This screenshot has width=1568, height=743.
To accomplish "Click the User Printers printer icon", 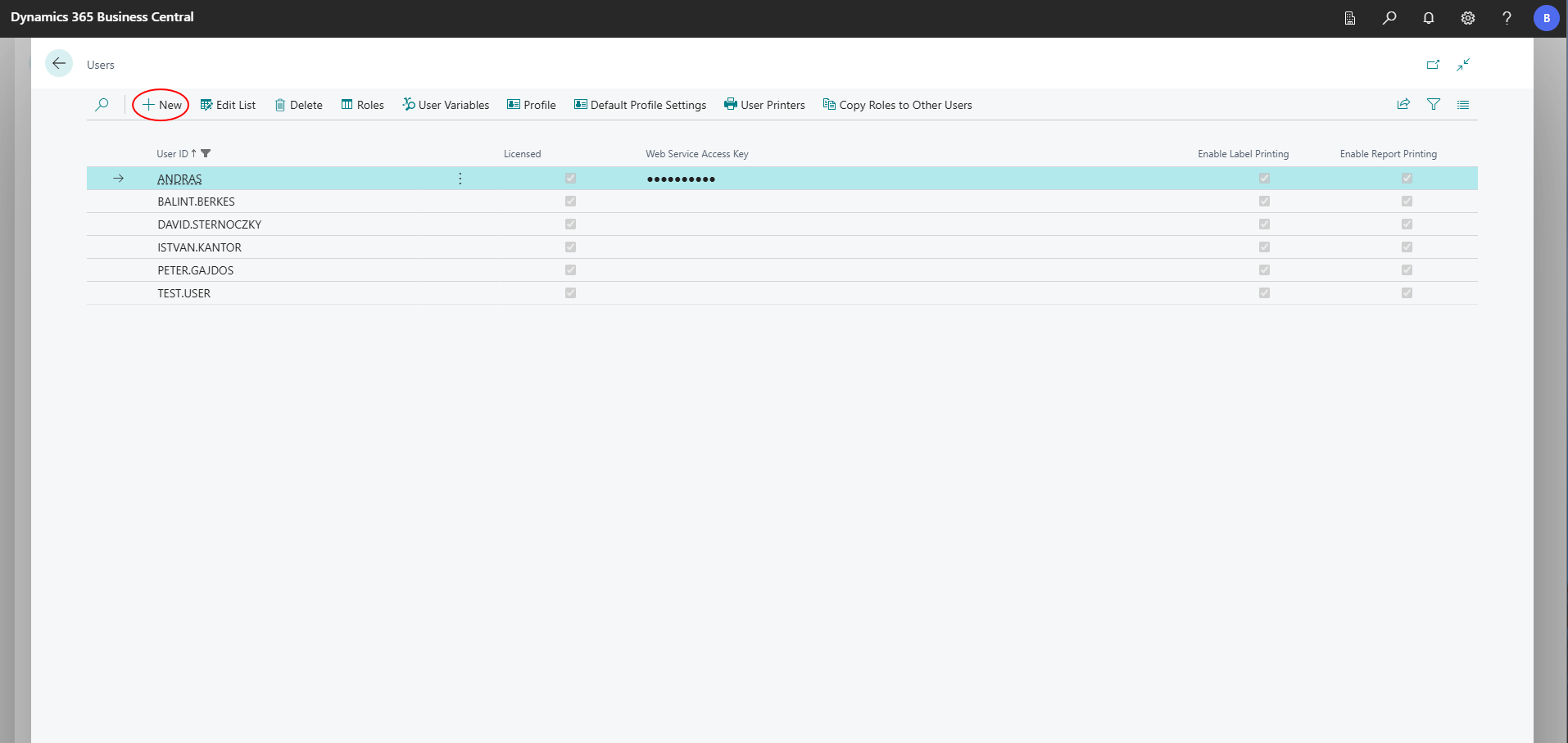I will [729, 104].
